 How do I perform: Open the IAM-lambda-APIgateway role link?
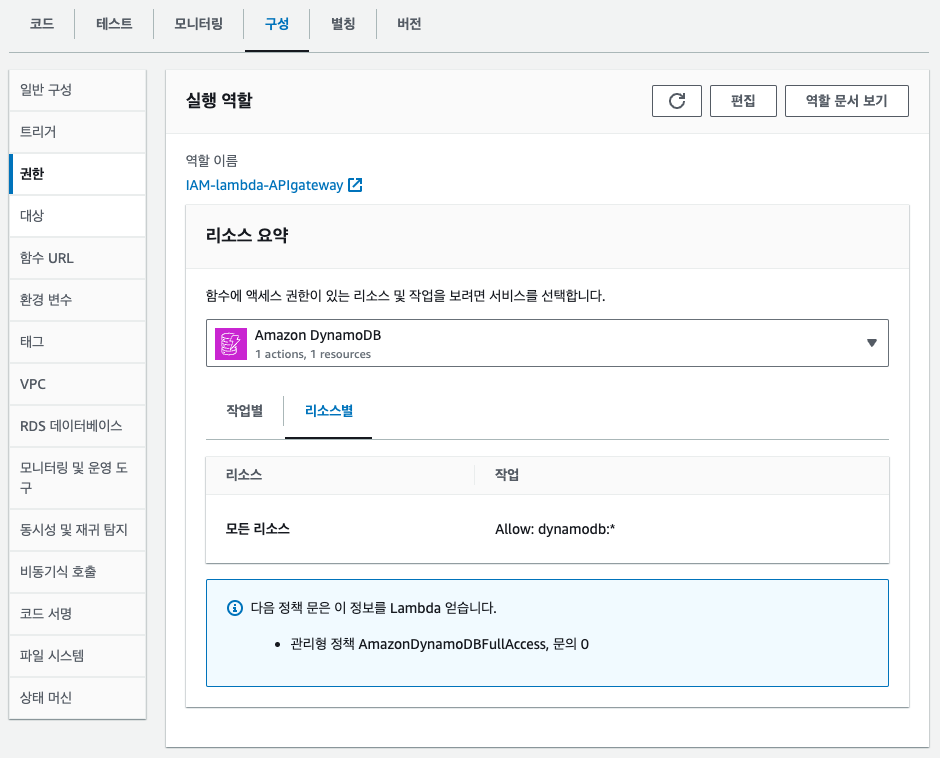tap(264, 185)
